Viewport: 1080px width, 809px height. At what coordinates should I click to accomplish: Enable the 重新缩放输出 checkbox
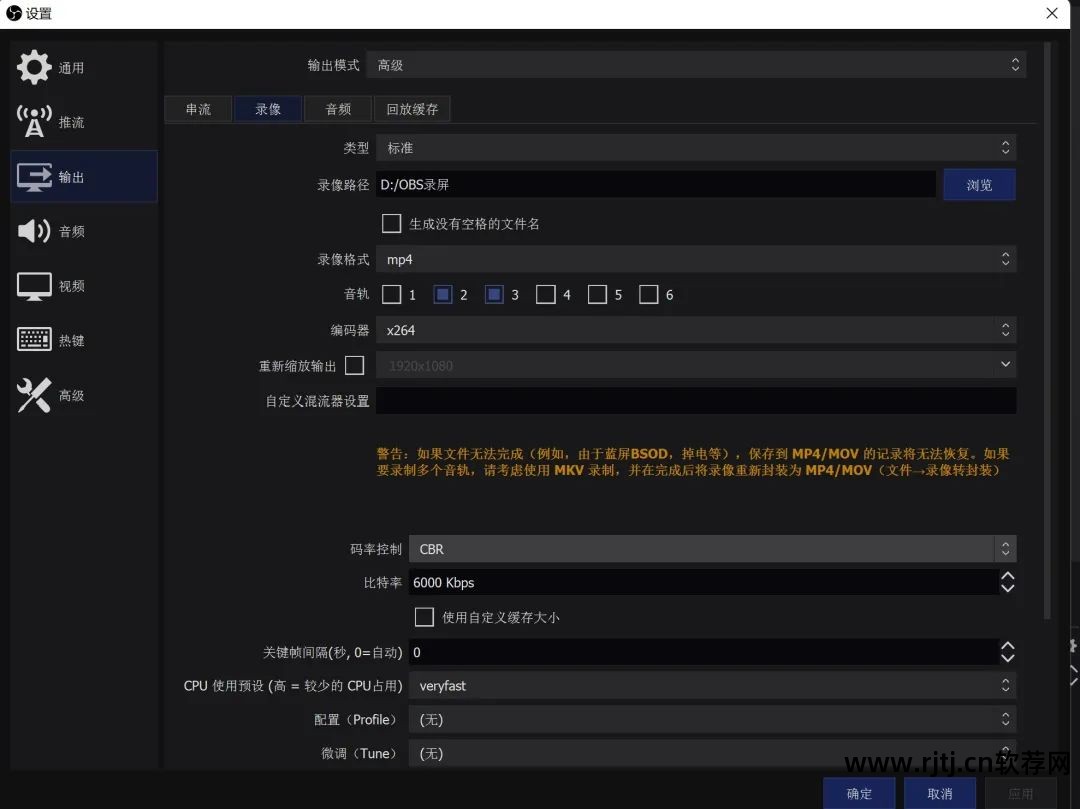[x=354, y=365]
